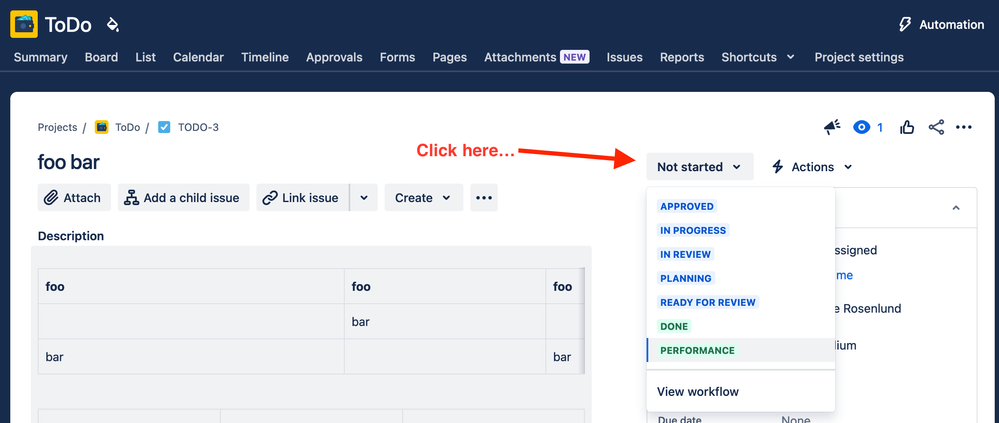Click the bar cell in middle column
This screenshot has height=423, width=999.
click(445, 322)
